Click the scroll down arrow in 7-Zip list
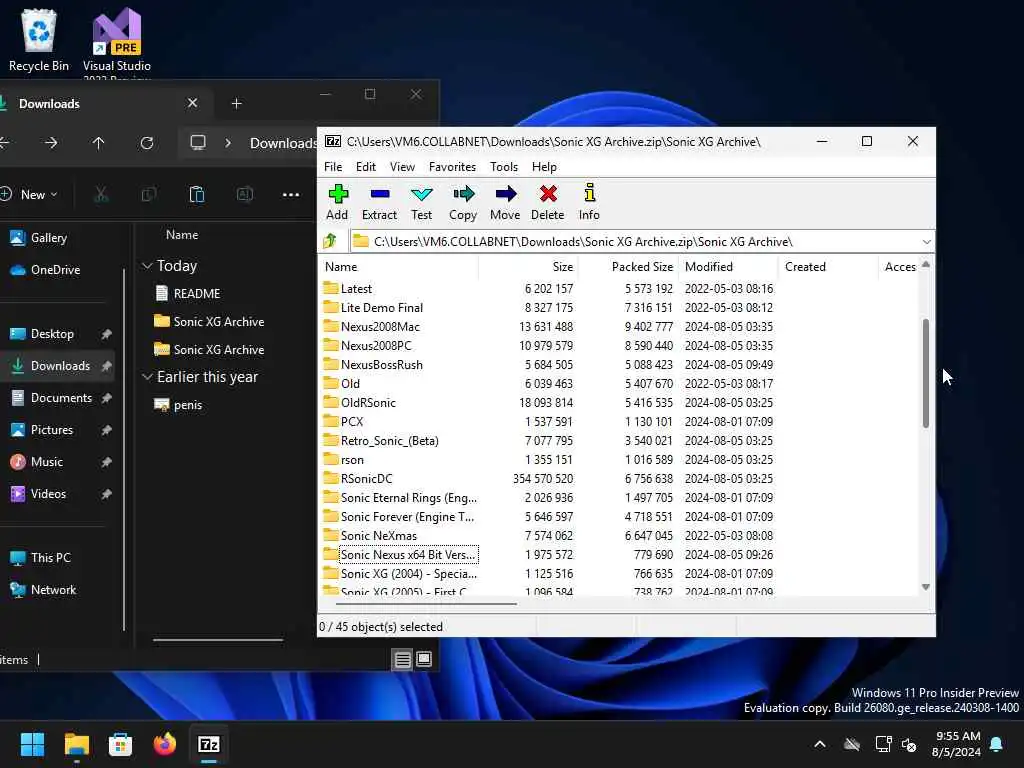 pos(925,587)
